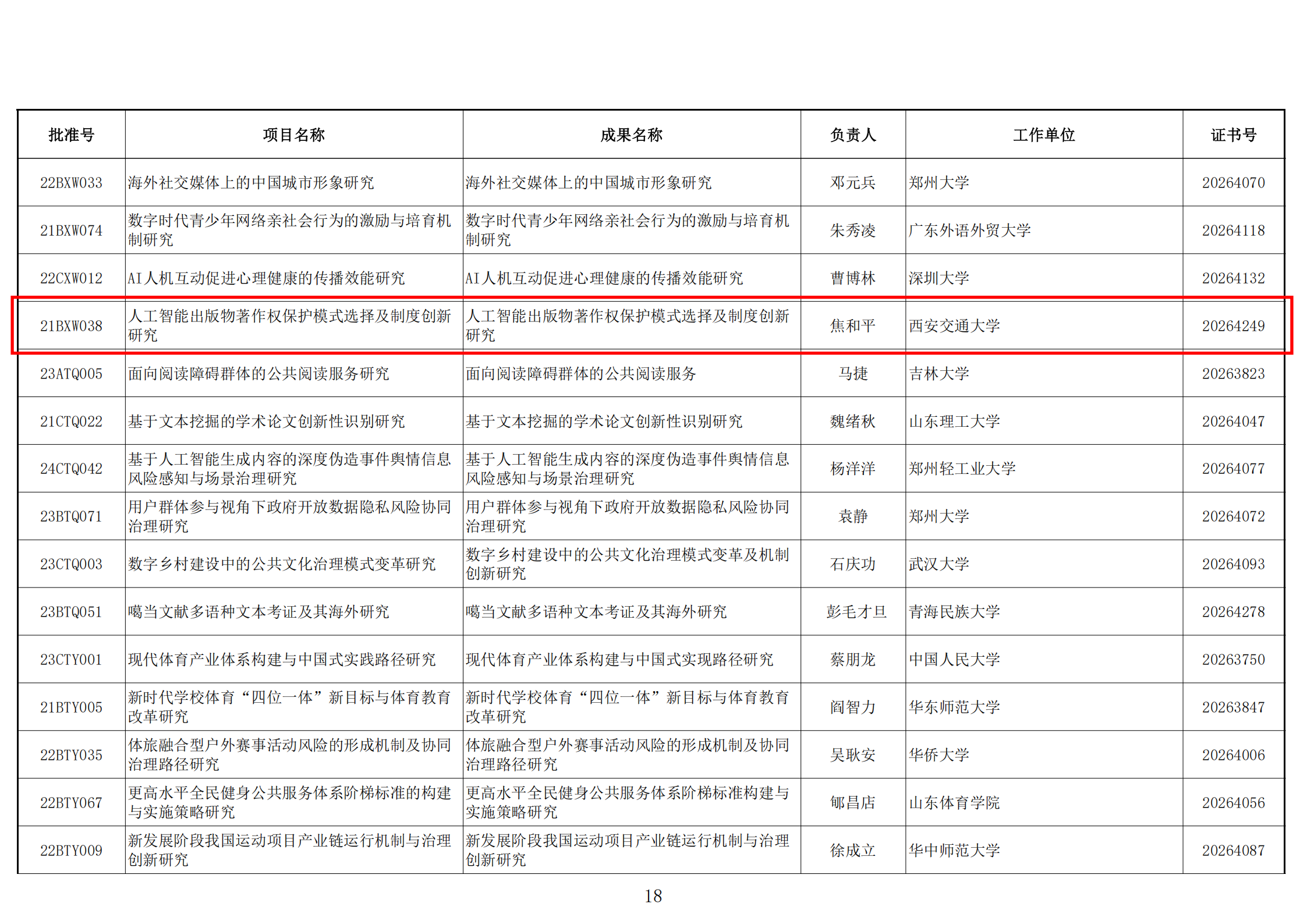Click certificate number 20264056
This screenshot has height=924, width=1307.
coord(1234,803)
